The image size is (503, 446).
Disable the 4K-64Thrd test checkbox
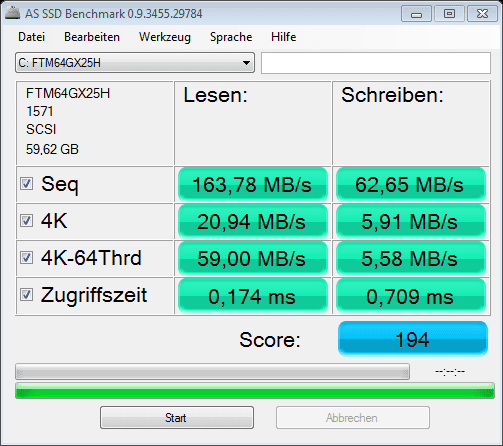coord(26,258)
